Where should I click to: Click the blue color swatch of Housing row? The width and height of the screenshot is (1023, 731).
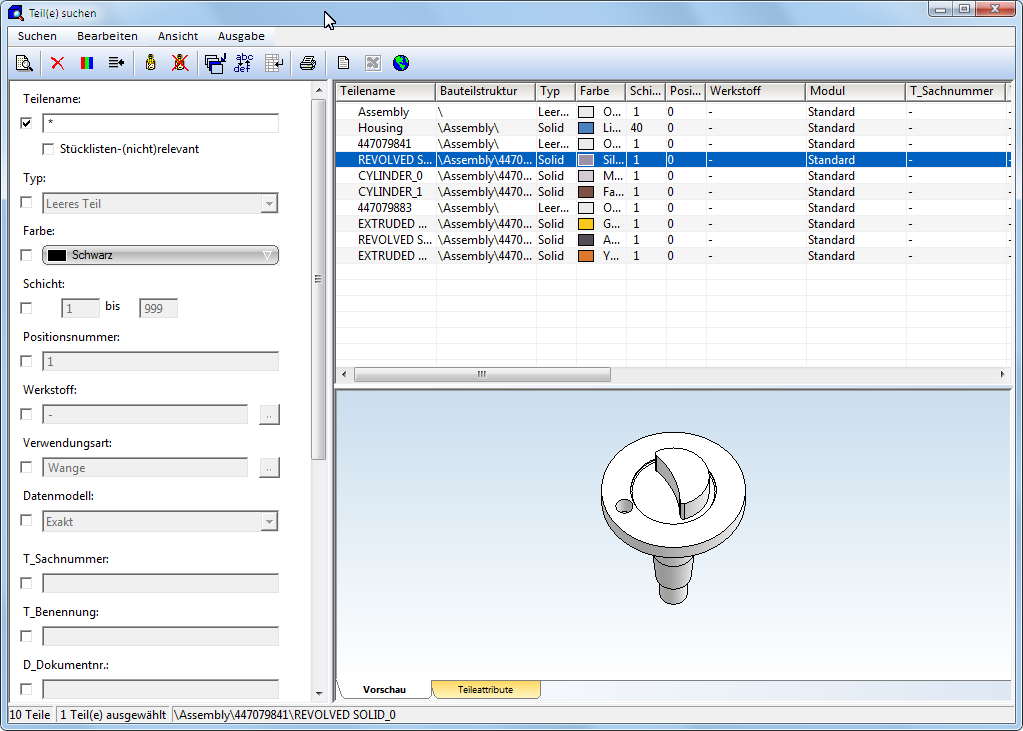(586, 128)
